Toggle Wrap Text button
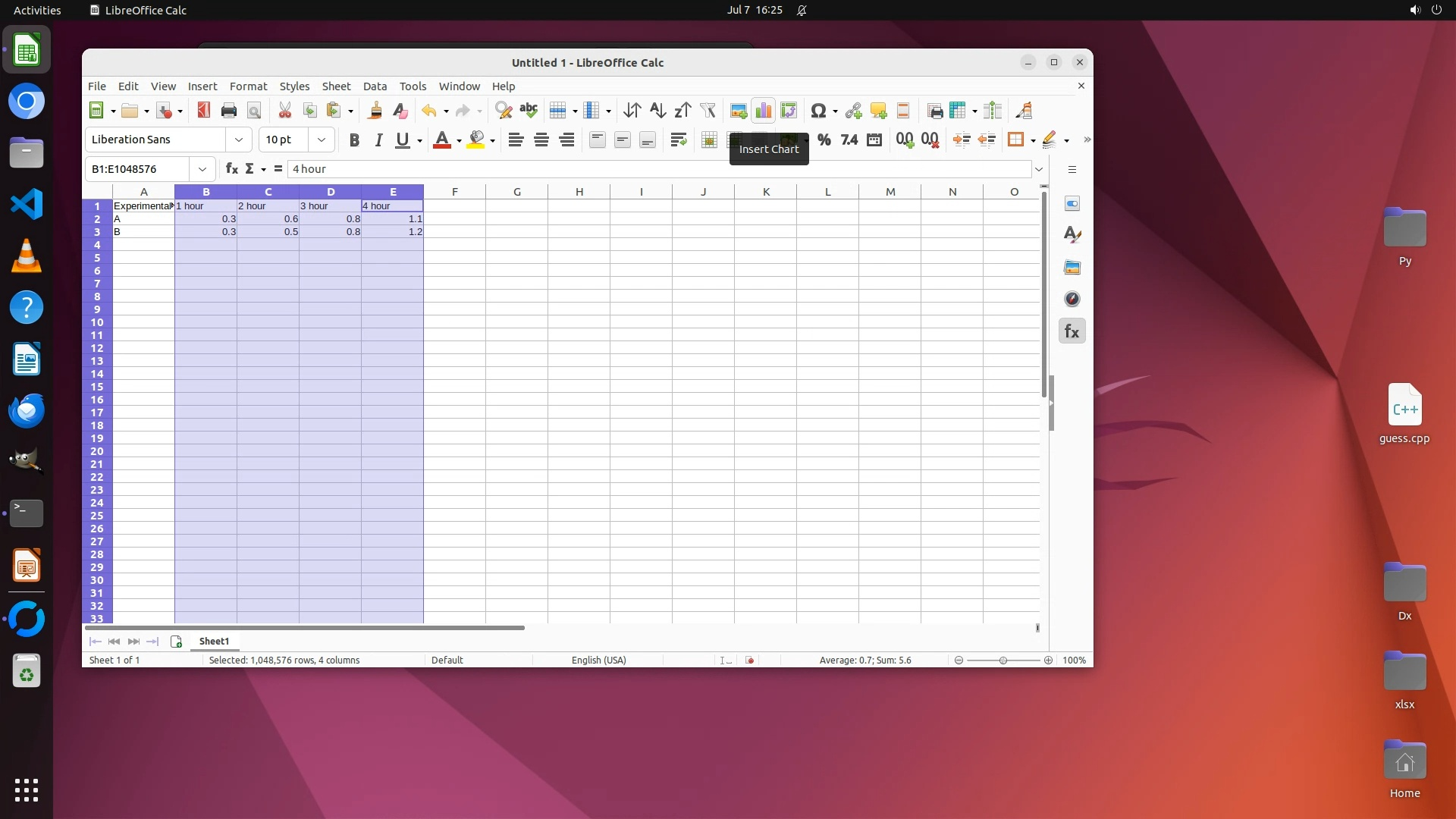 pyautogui.click(x=679, y=140)
